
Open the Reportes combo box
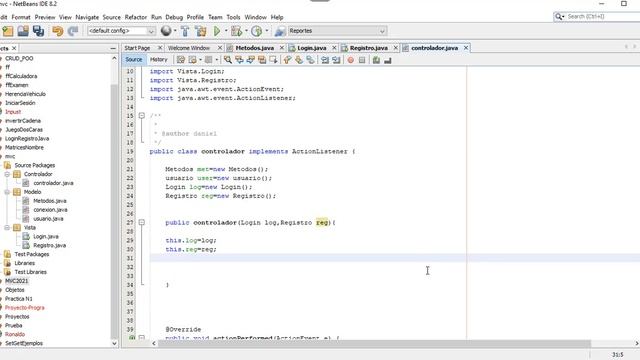337,31
